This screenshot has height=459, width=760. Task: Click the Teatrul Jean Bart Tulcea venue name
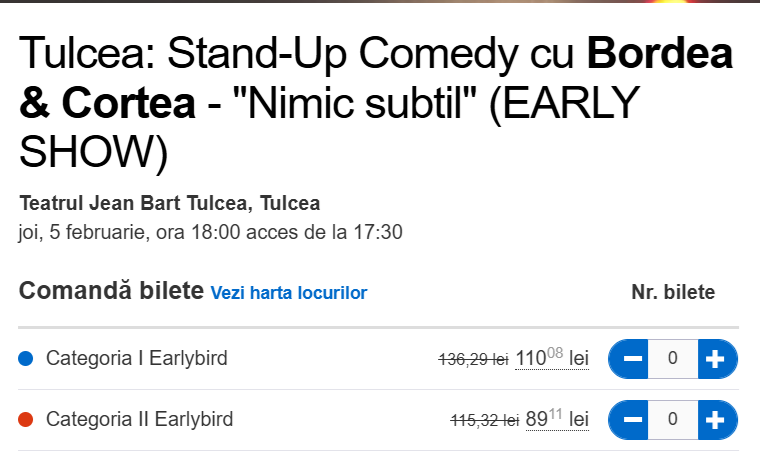169,204
